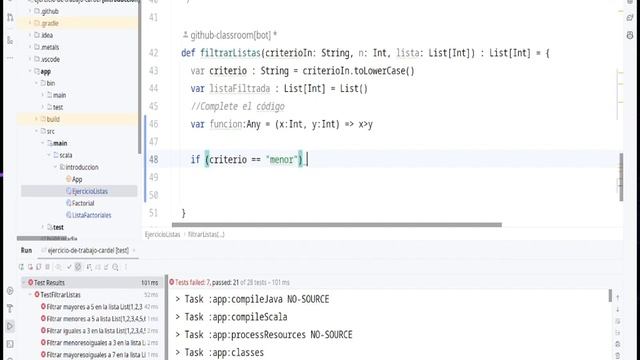
Task: Open more options in Run toolbar
Action: coord(126,267)
